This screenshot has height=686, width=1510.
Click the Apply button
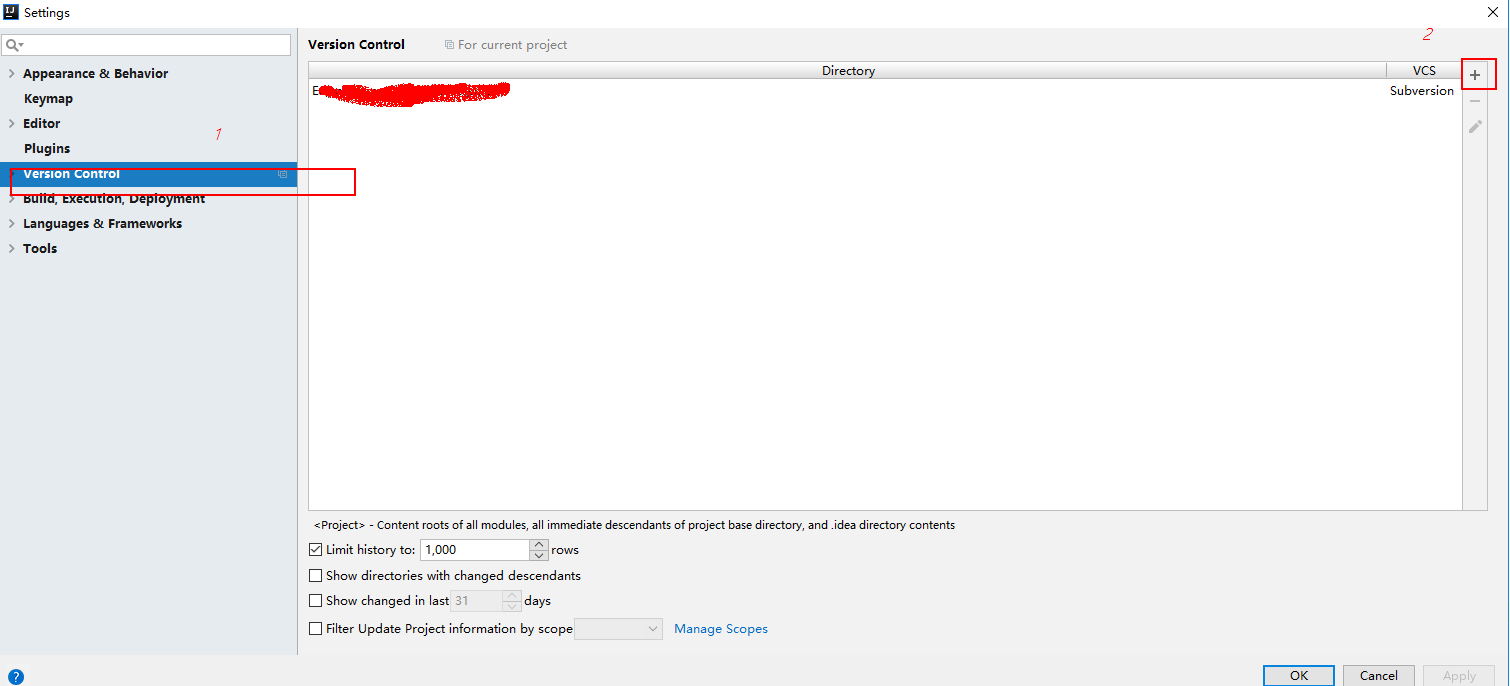point(1459,676)
